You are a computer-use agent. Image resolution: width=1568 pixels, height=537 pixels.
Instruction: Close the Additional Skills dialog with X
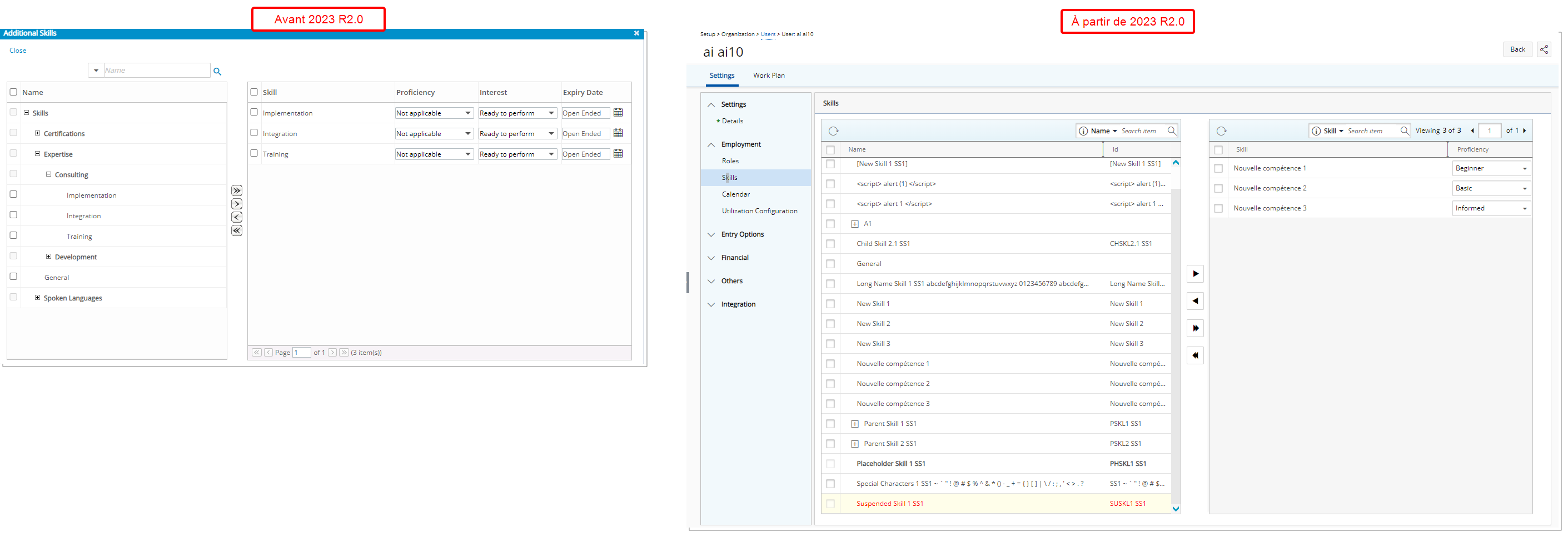click(x=636, y=33)
